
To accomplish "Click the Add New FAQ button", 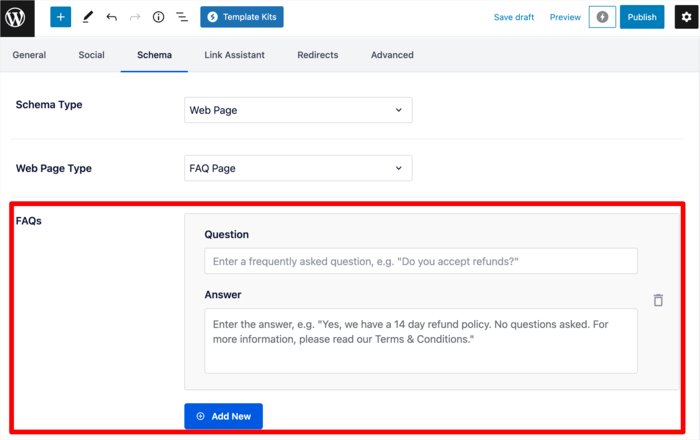I will click(x=223, y=416).
